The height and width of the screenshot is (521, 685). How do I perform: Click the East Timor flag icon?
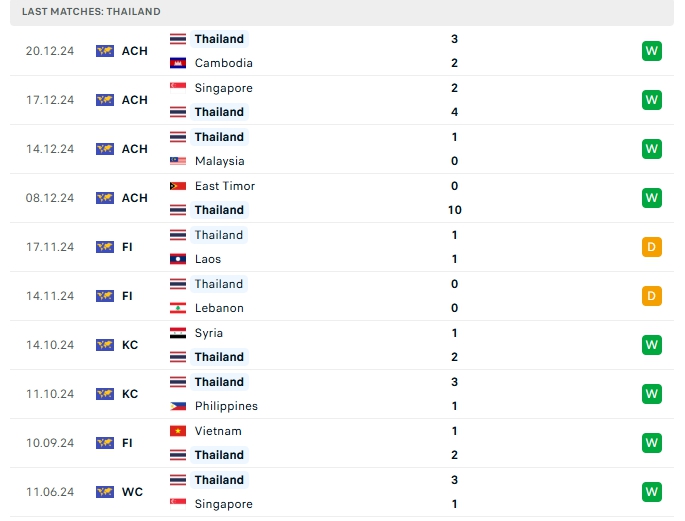[178, 185]
